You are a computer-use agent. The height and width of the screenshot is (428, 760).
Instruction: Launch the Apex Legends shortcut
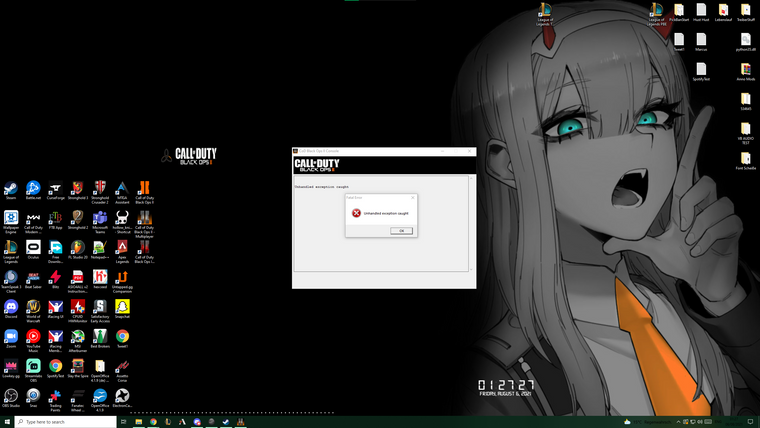[x=122, y=252]
